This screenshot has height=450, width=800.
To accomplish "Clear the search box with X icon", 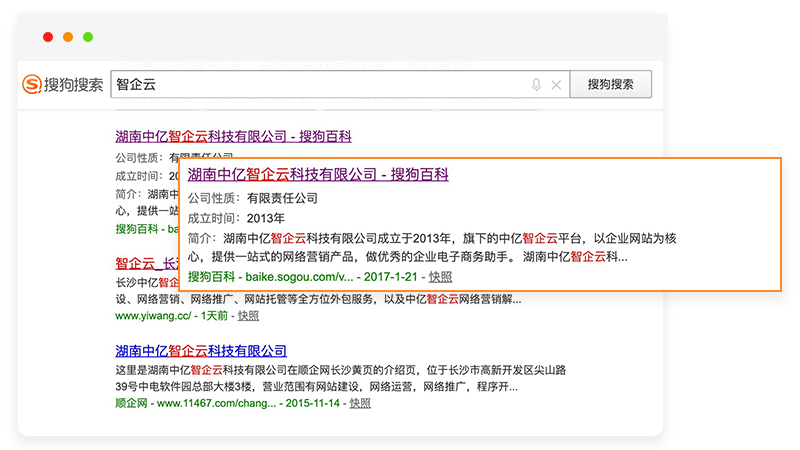I will [556, 85].
